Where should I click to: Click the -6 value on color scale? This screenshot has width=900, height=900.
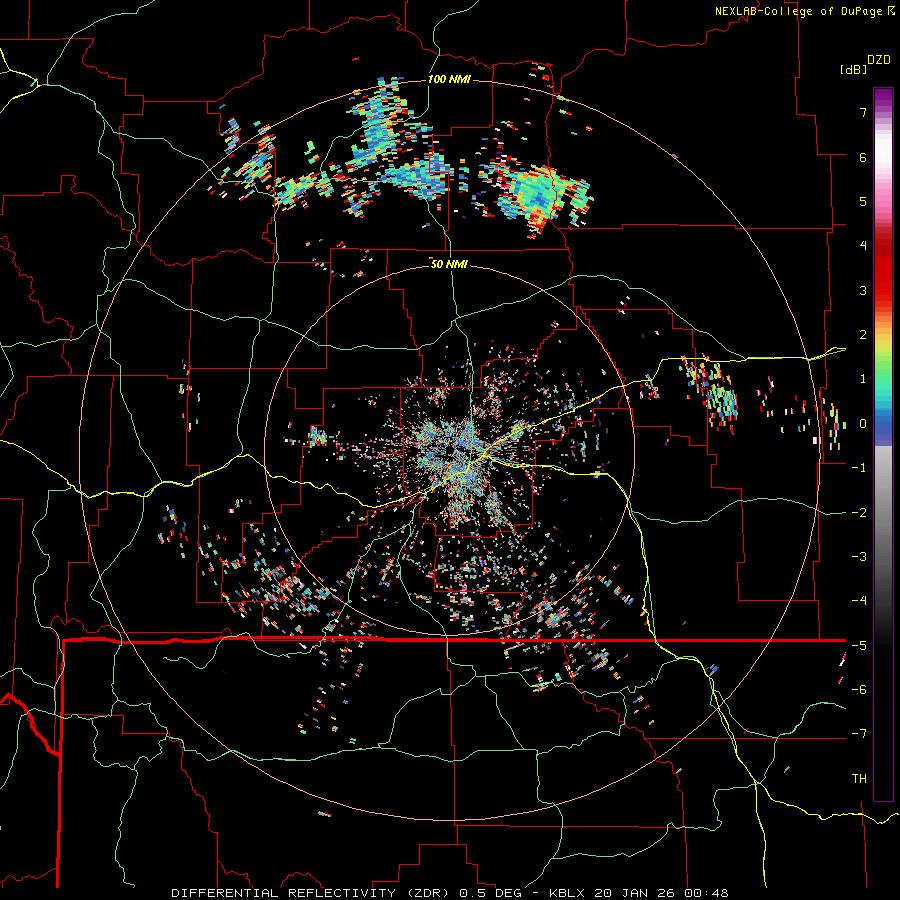(859, 690)
